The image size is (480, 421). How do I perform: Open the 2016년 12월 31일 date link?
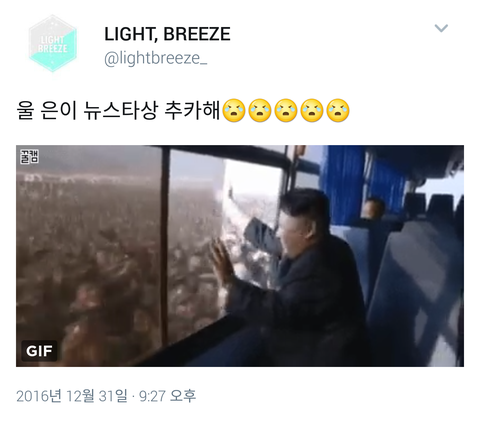pos(72,396)
